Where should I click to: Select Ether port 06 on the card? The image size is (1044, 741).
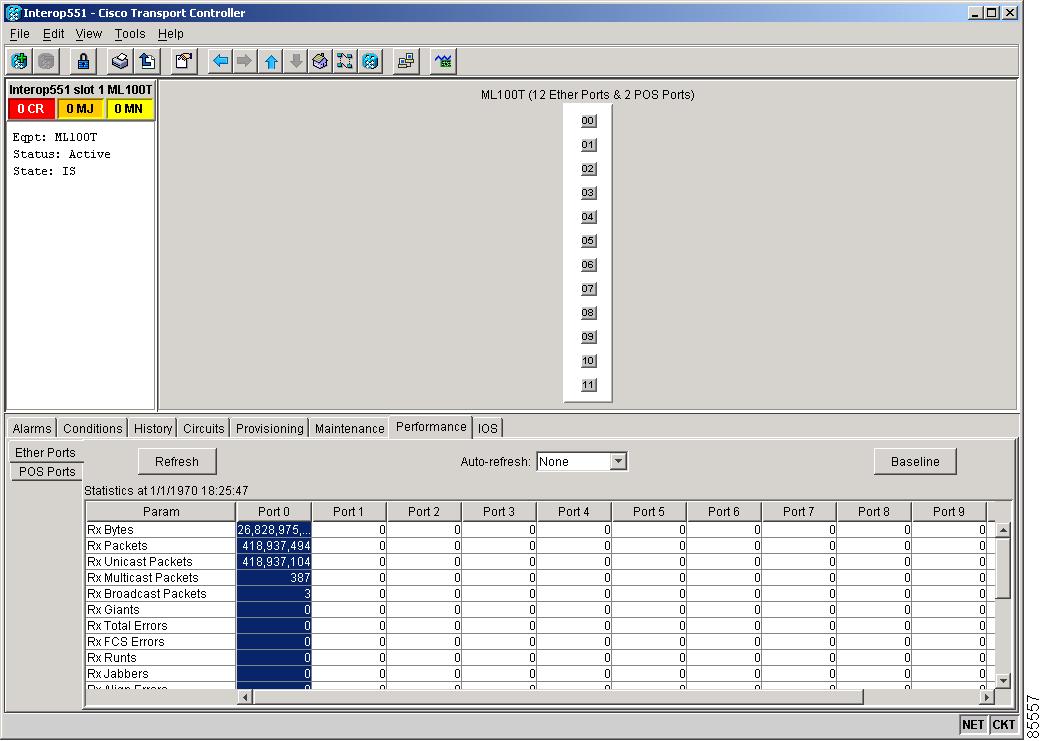588,264
